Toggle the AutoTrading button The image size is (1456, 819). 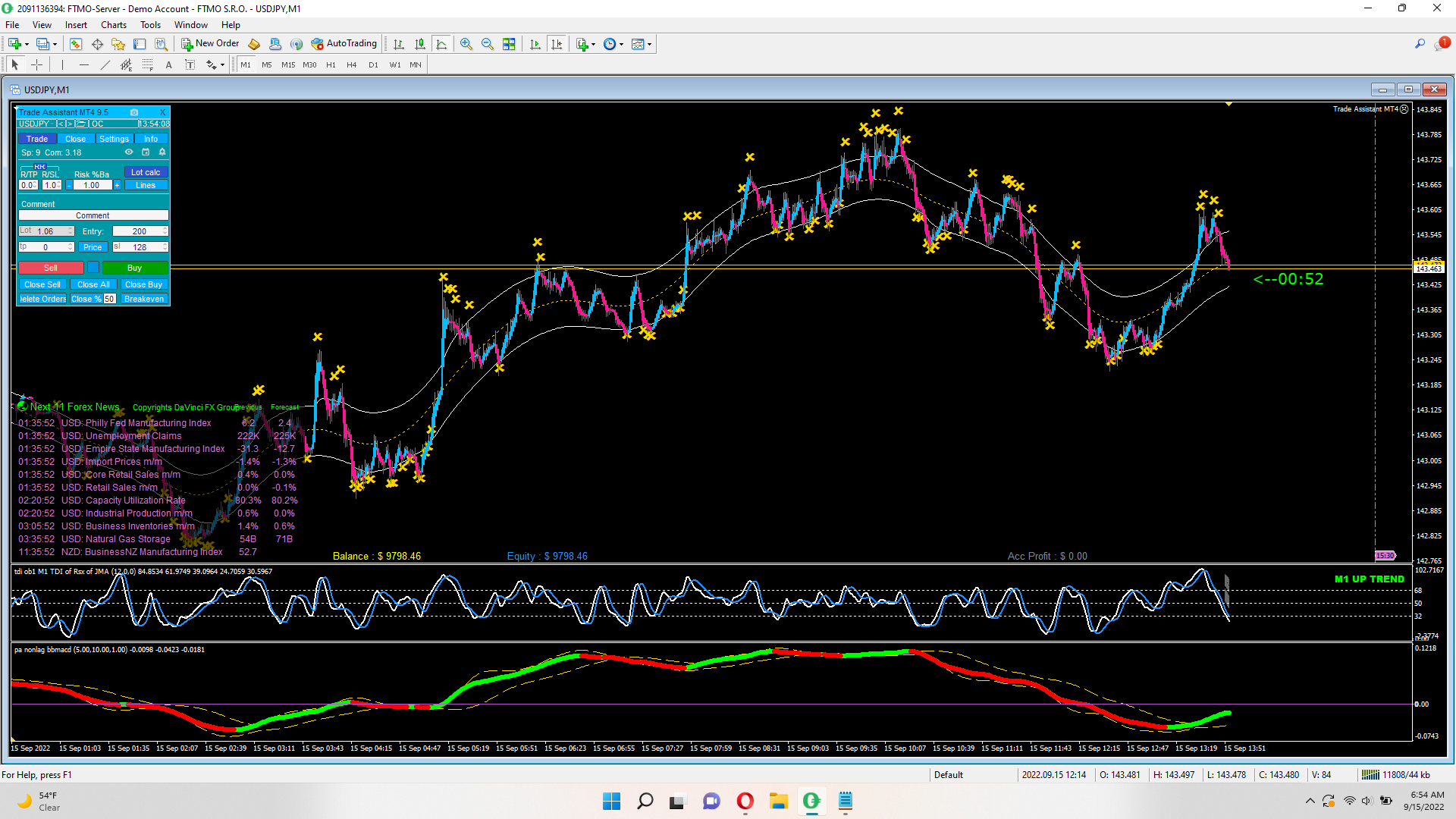344,44
